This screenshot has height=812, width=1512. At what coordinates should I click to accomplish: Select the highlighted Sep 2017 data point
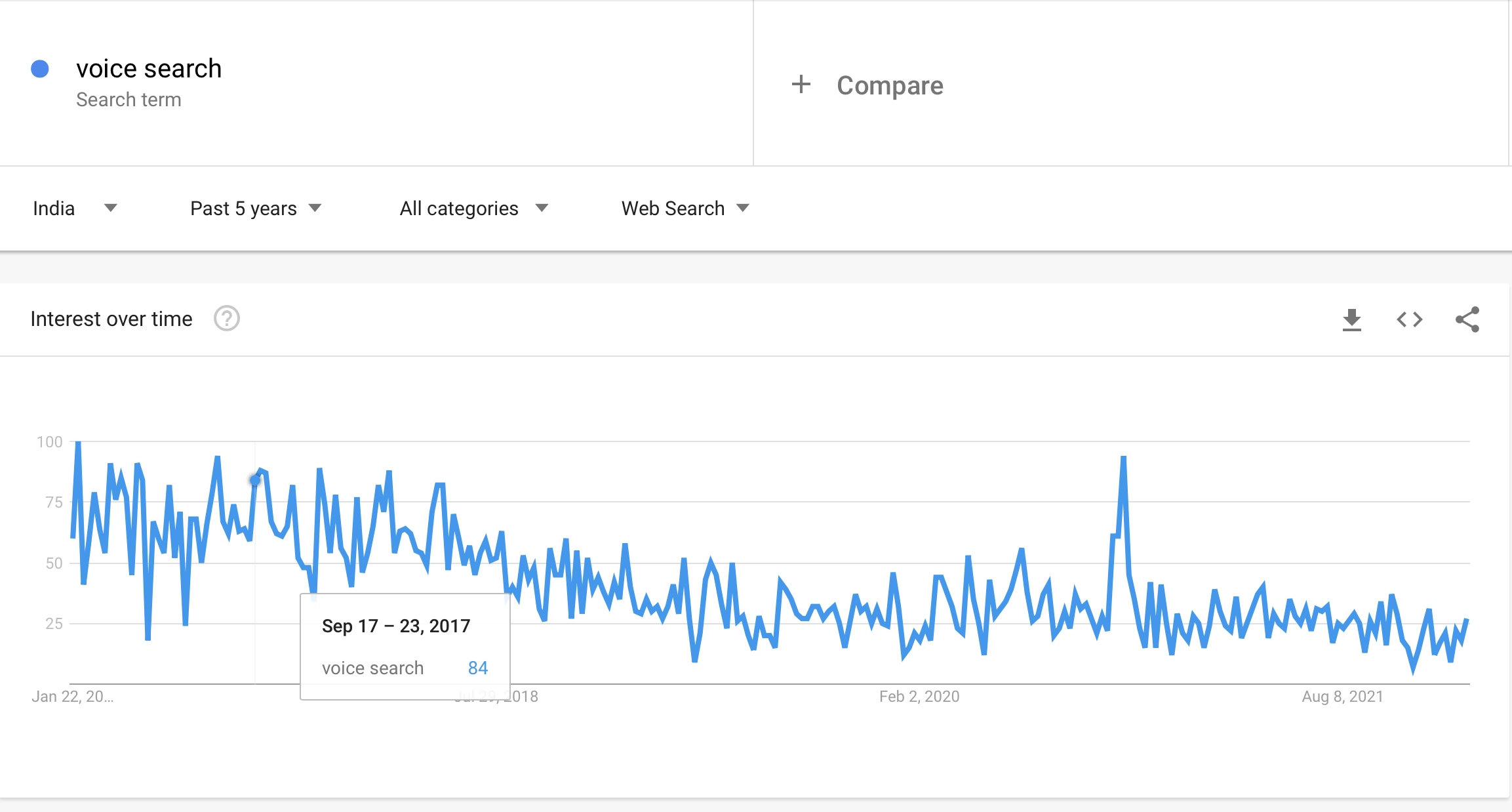coord(255,480)
